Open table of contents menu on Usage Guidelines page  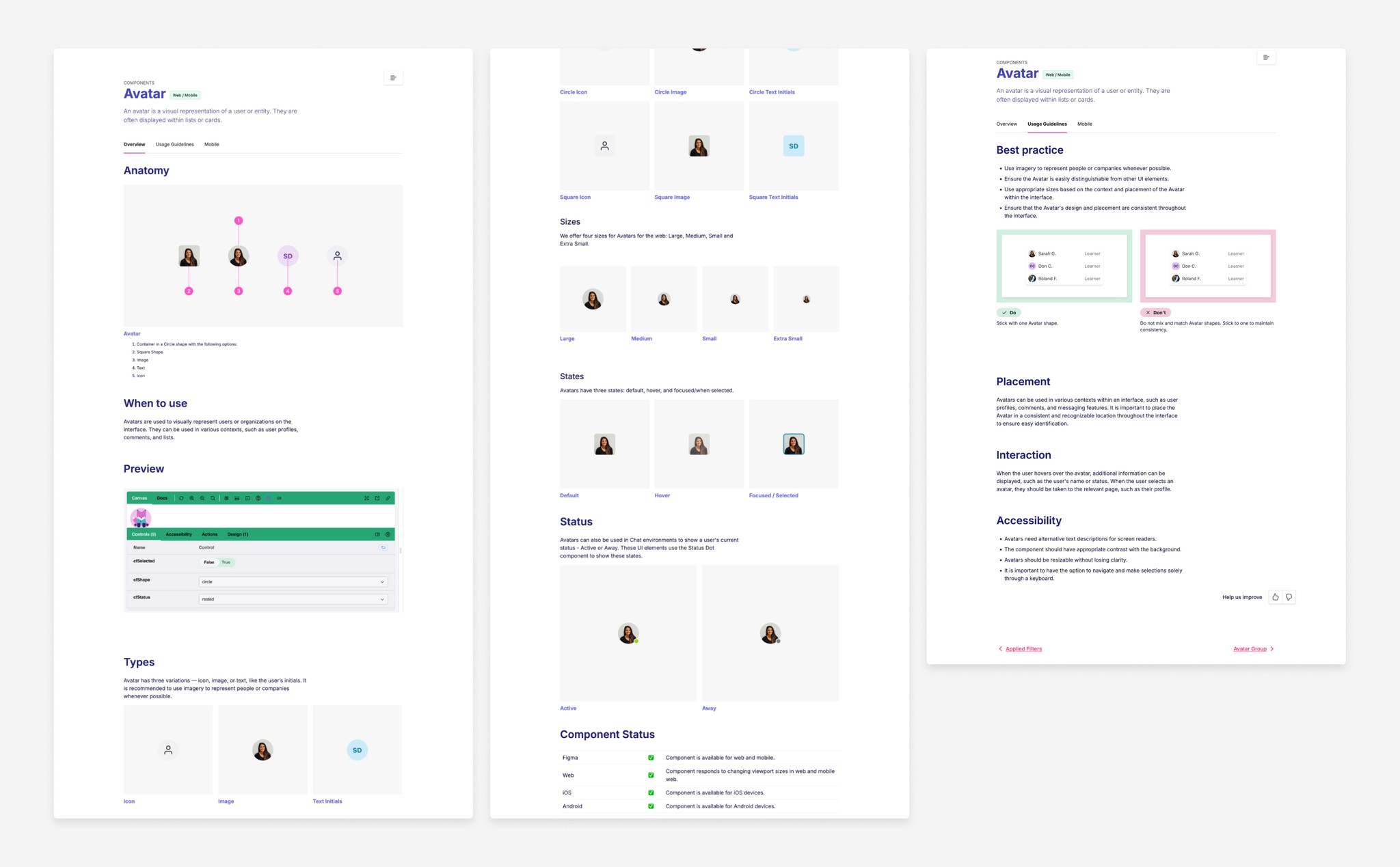(x=1266, y=57)
